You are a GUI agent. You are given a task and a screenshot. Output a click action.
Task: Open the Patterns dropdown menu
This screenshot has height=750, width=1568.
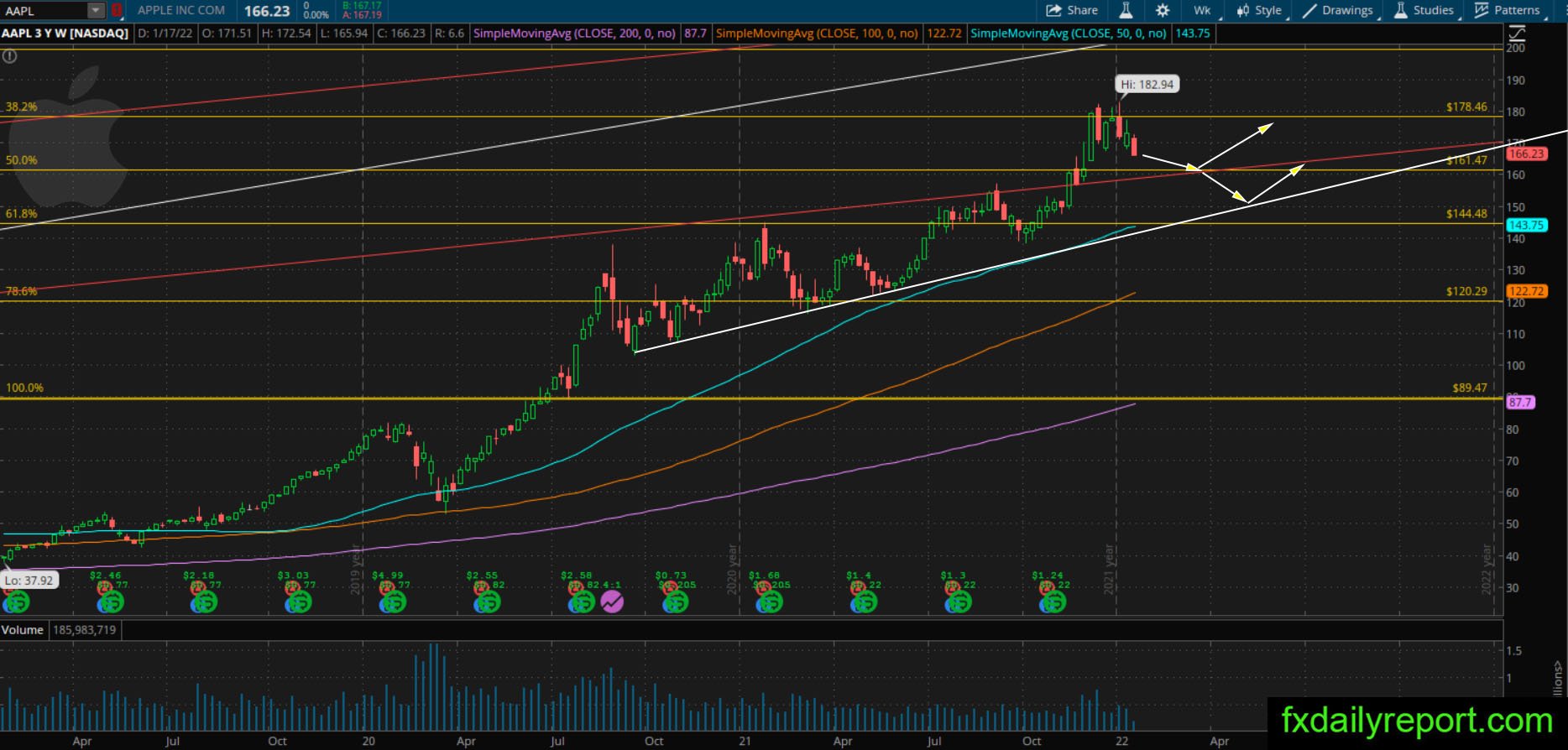point(1508,10)
